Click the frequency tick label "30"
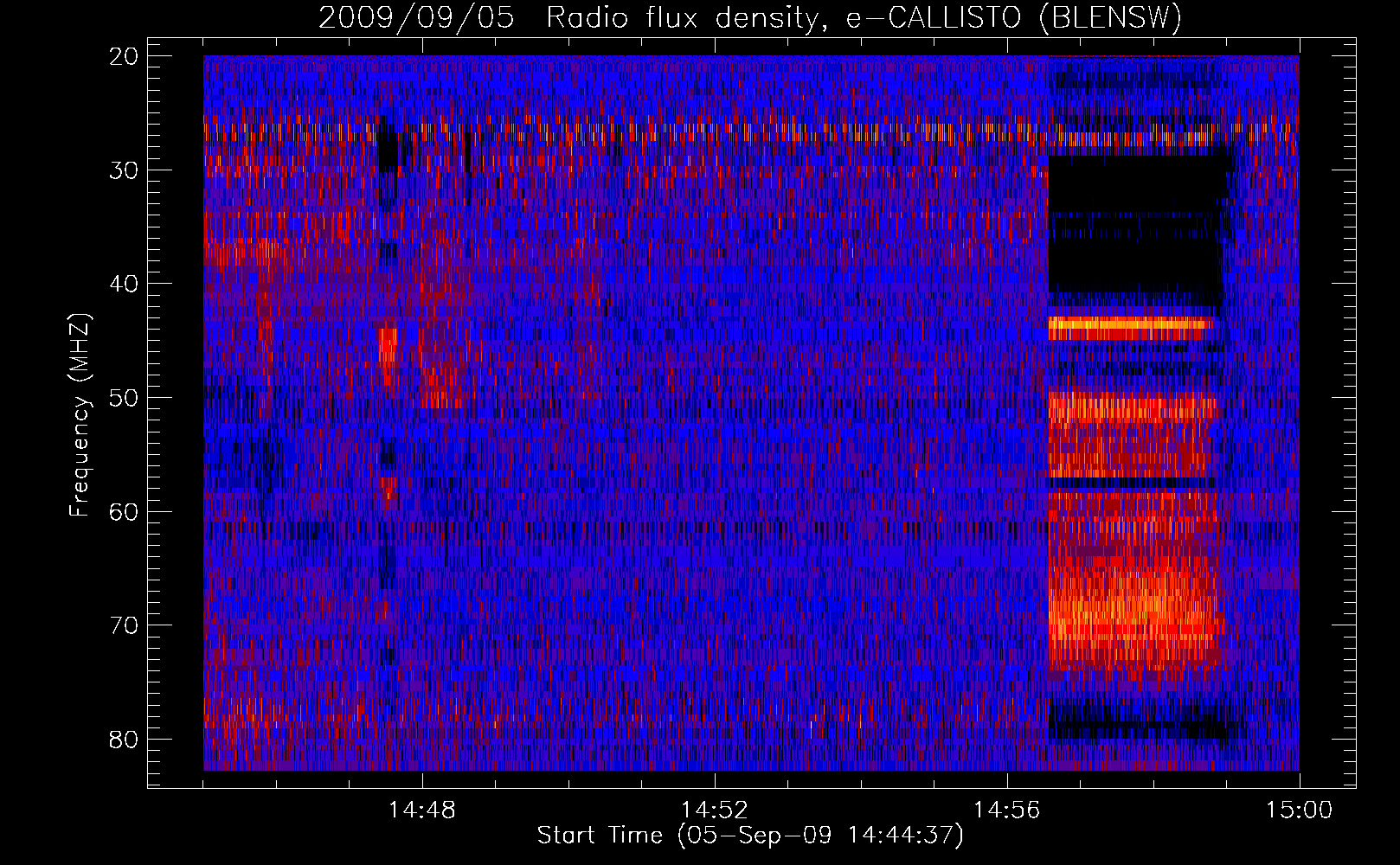 coord(125,170)
